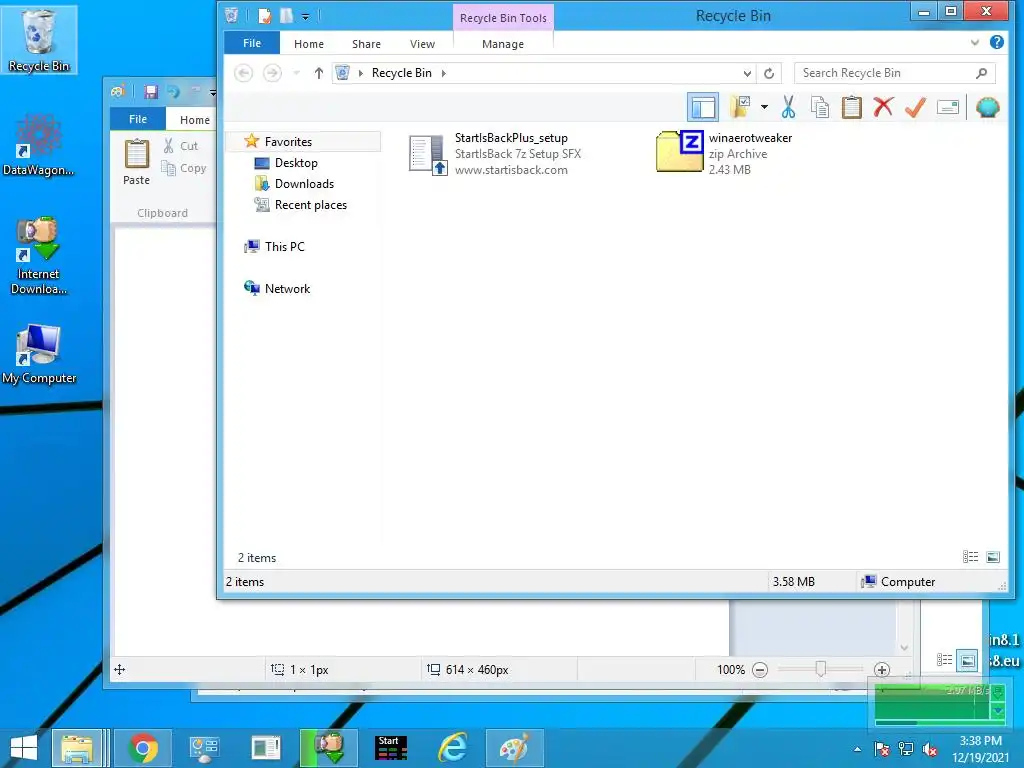Open the File tab in Recycle Bin
This screenshot has width=1024, height=768.
pos(251,43)
